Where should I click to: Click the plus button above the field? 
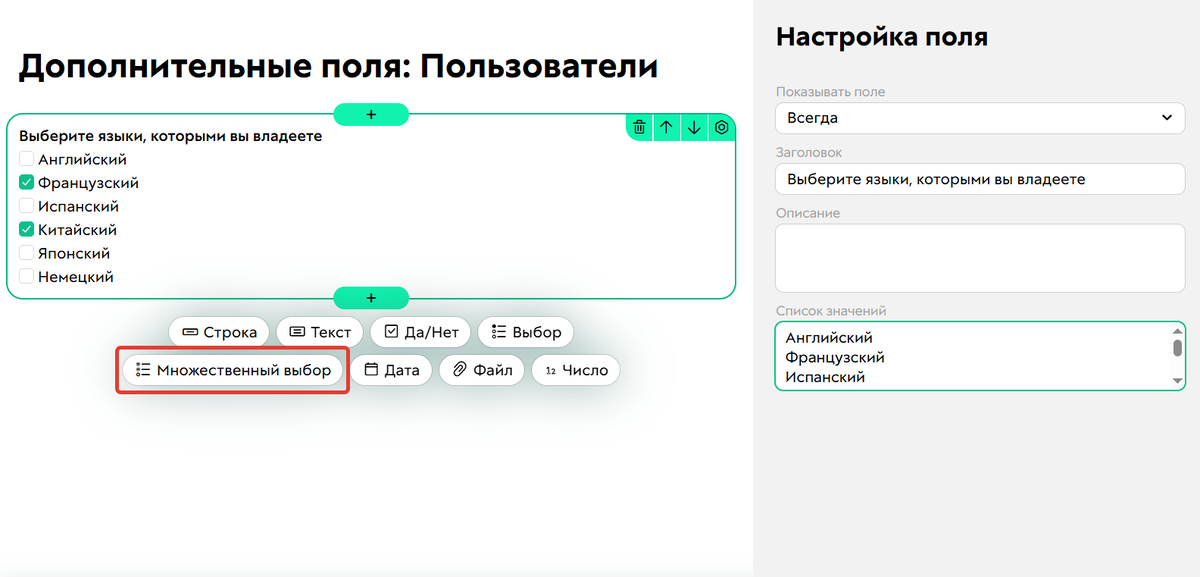click(370, 114)
